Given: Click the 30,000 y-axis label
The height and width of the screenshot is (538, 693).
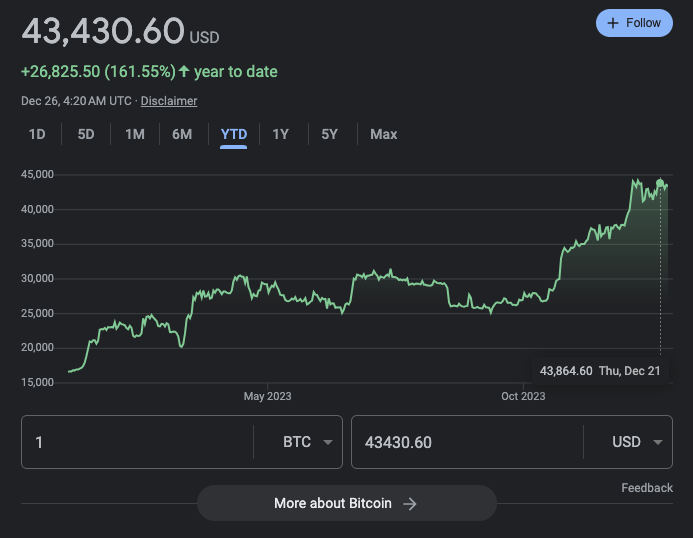Looking at the screenshot, I should pos(37,279).
